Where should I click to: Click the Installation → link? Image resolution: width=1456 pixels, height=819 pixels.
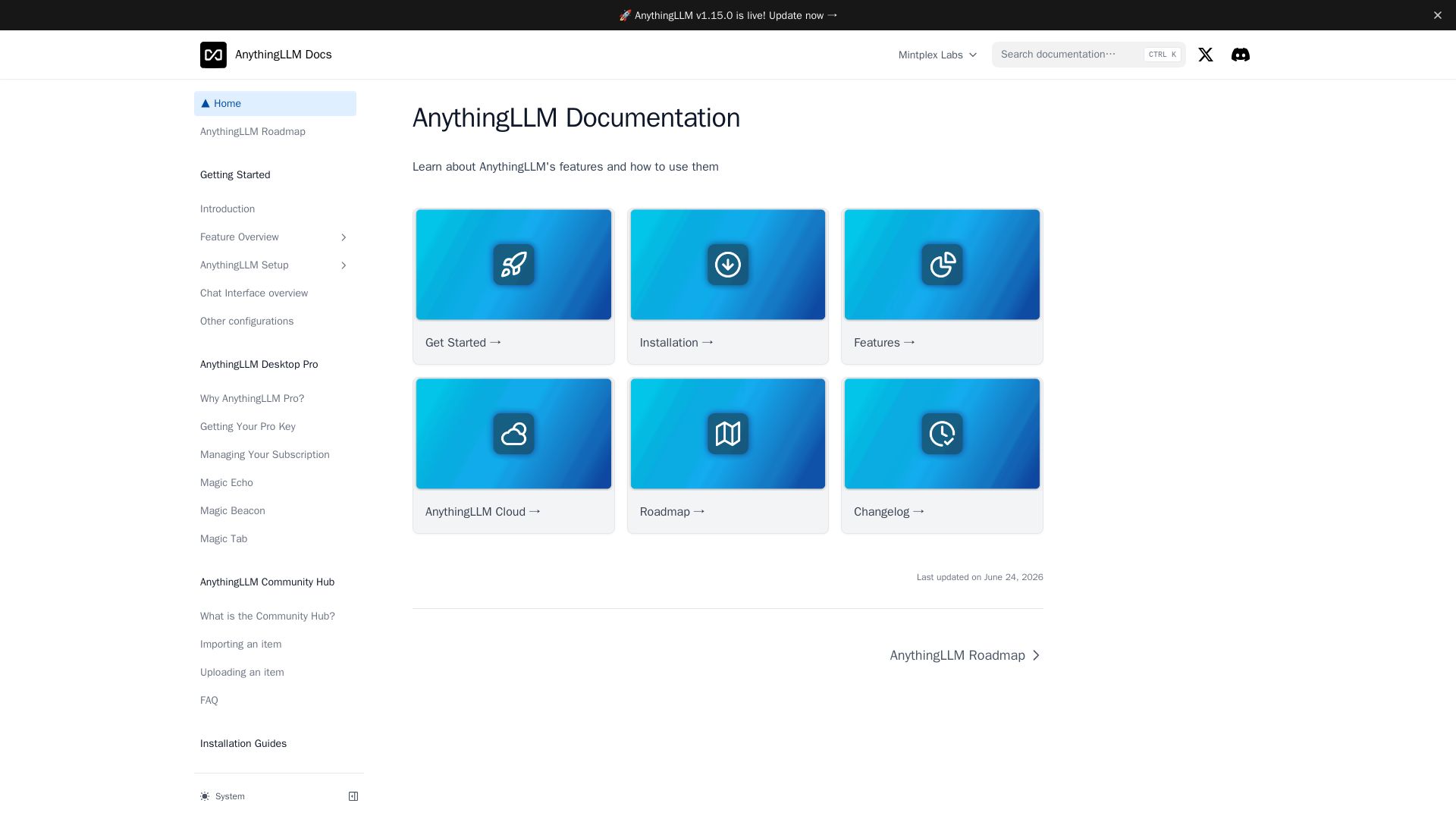click(676, 343)
